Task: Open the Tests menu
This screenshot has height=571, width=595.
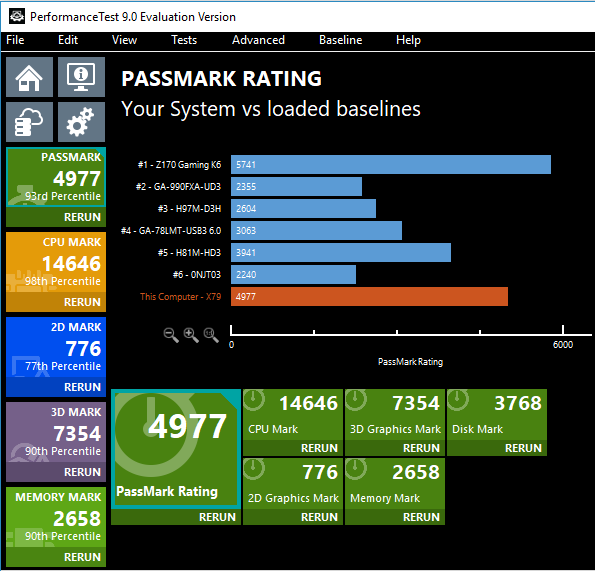Action: point(184,40)
